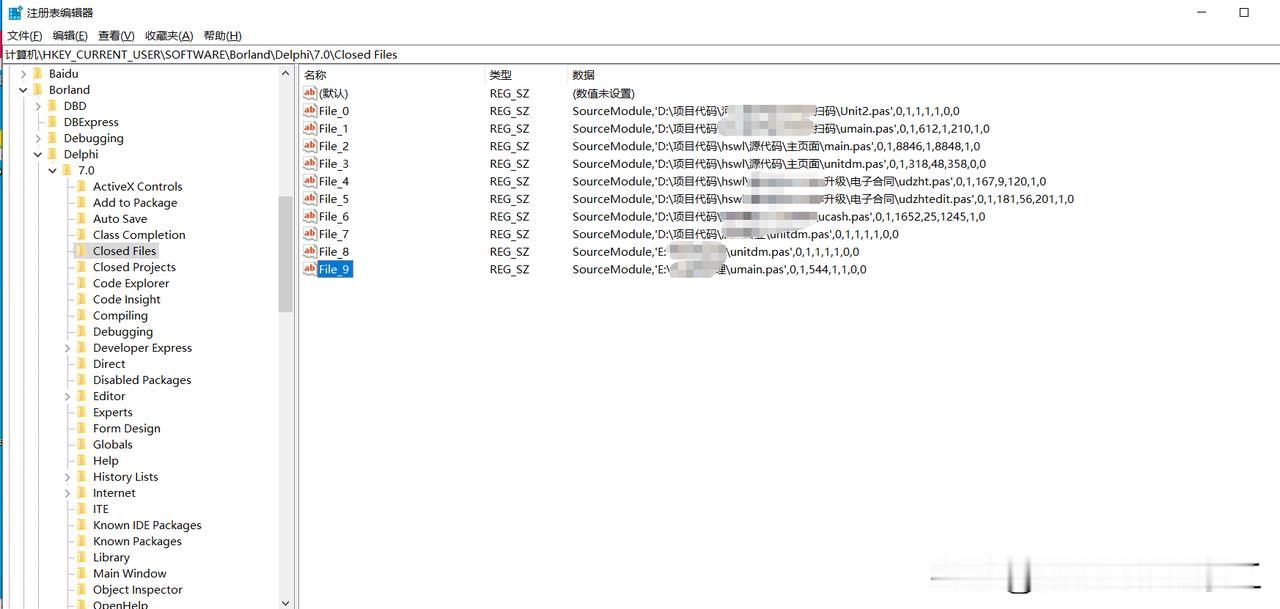Screen dimensions: 1280x609
Task: Click the ab string icon for File_5
Action: pyautogui.click(x=310, y=199)
